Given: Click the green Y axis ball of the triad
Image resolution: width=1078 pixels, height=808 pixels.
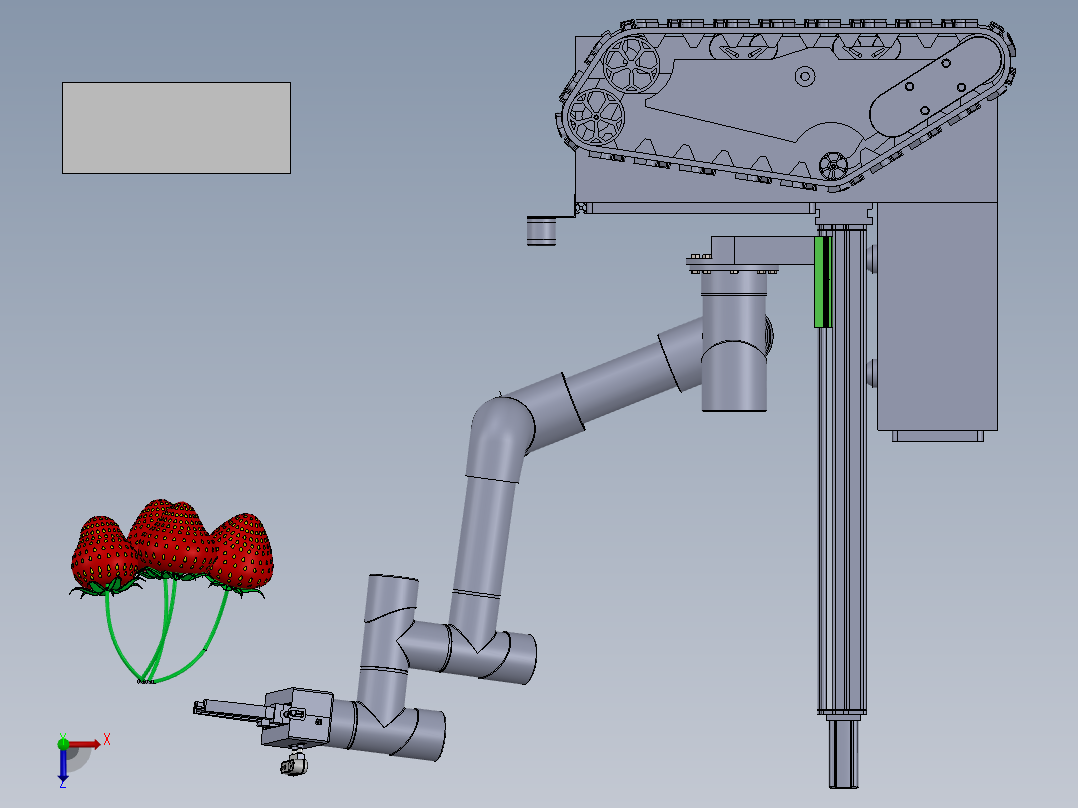Looking at the screenshot, I should 63,743.
